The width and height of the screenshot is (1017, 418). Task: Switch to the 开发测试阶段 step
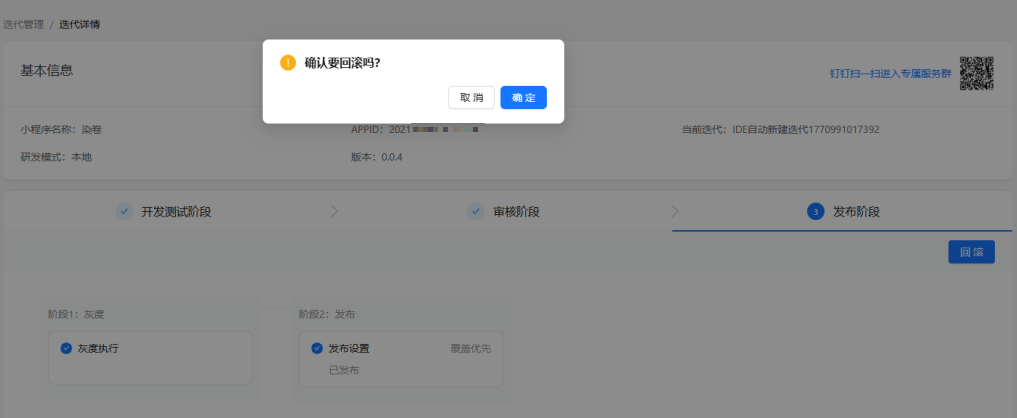coord(176,211)
